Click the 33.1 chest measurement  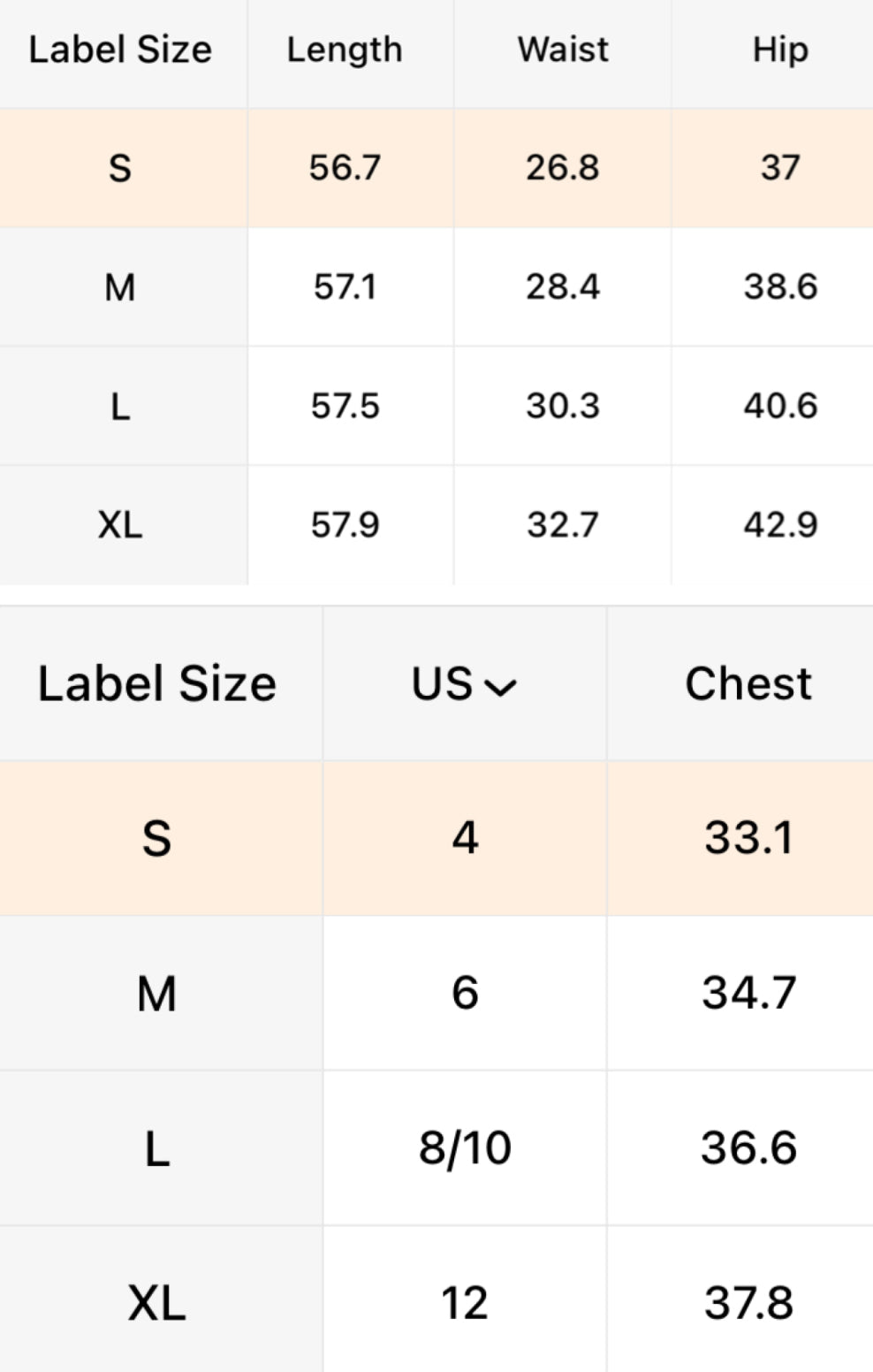click(x=748, y=837)
